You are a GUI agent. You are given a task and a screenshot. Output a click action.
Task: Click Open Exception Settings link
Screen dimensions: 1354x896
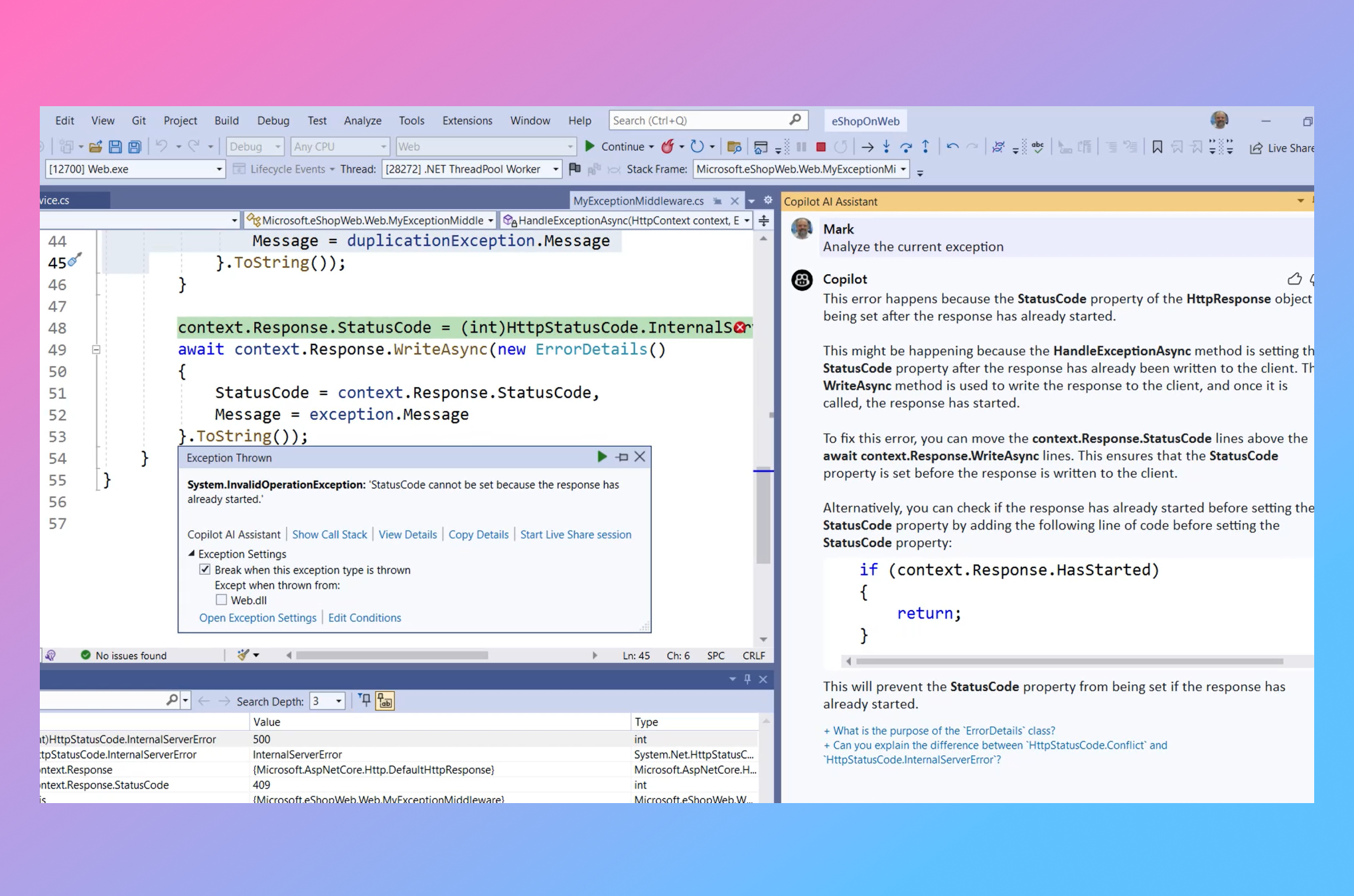258,618
